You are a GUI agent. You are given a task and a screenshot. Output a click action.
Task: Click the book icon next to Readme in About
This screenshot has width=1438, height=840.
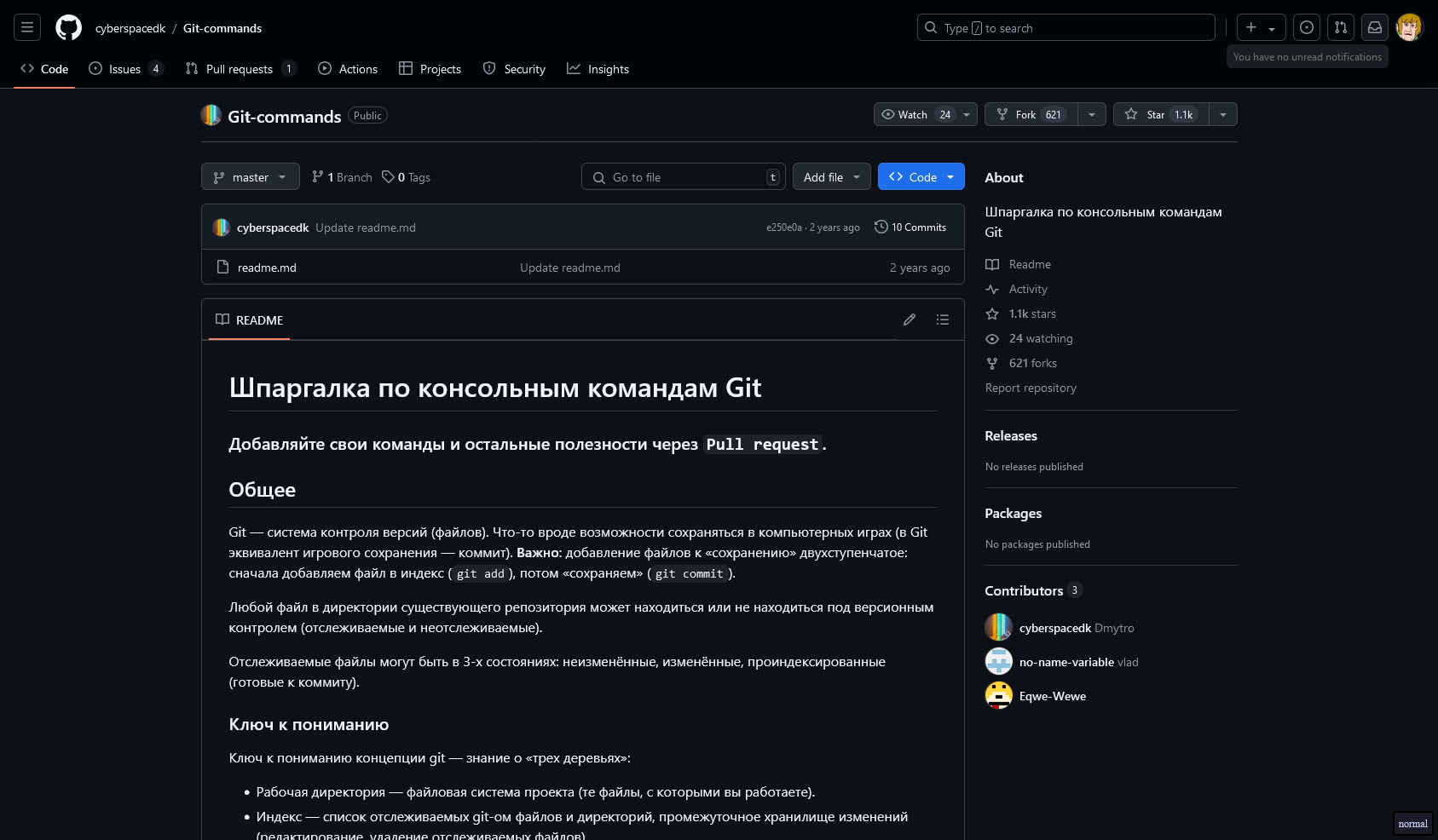pos(992,264)
